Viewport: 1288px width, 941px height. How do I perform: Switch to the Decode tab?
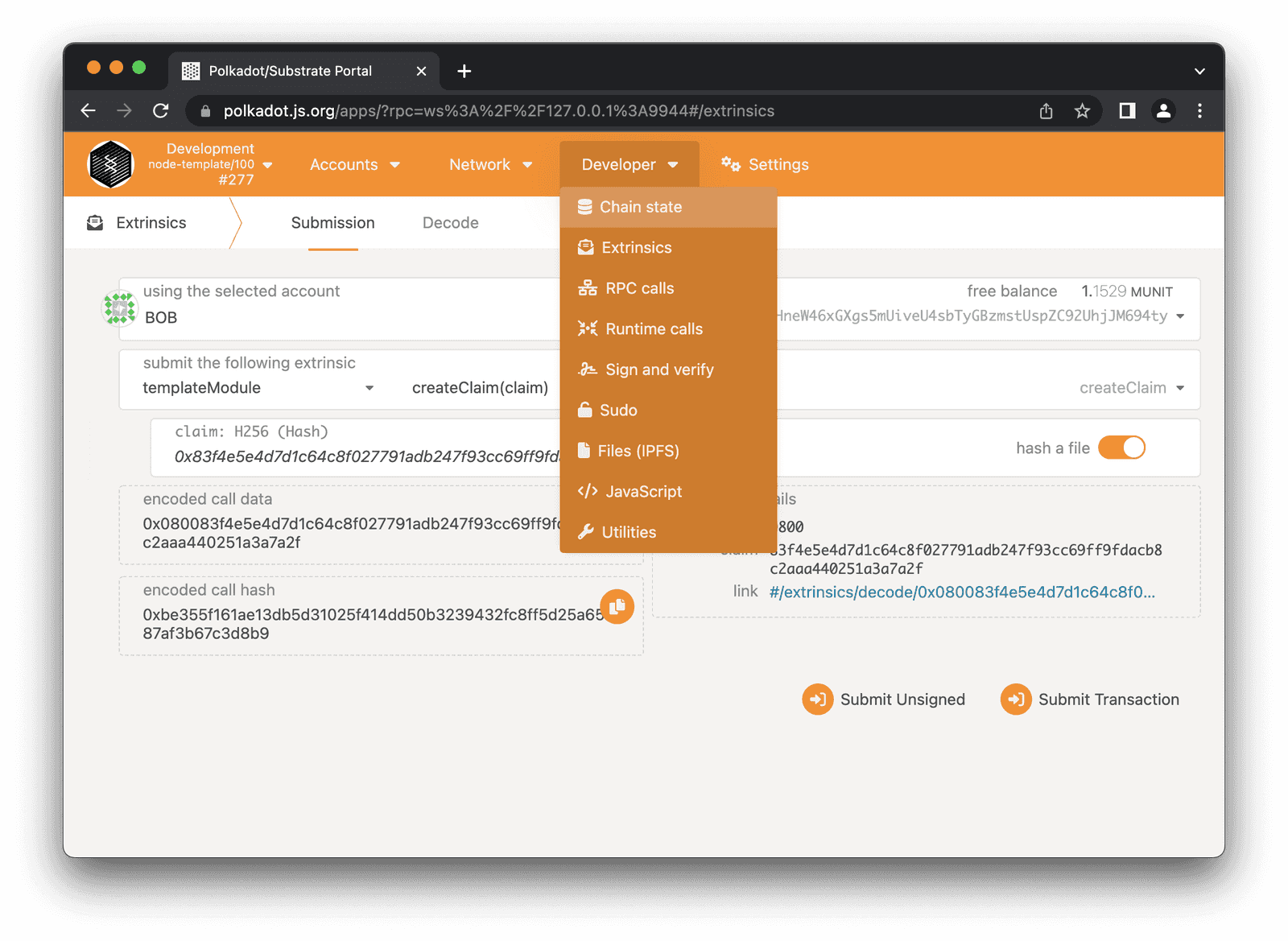click(450, 223)
